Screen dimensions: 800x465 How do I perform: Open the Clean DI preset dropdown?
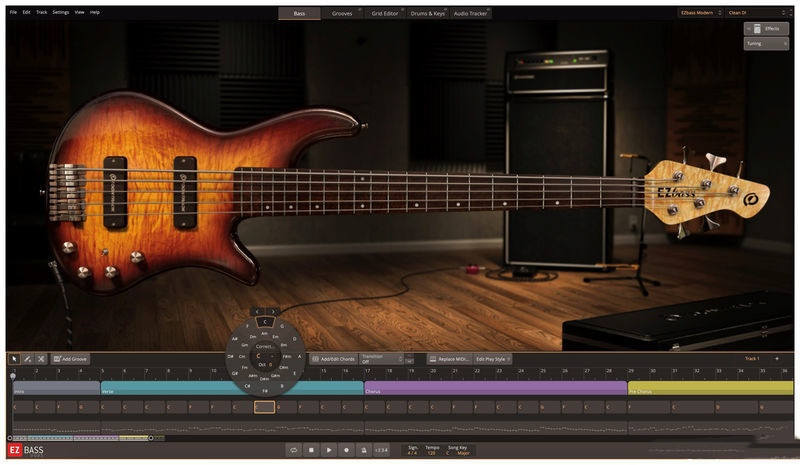757,13
